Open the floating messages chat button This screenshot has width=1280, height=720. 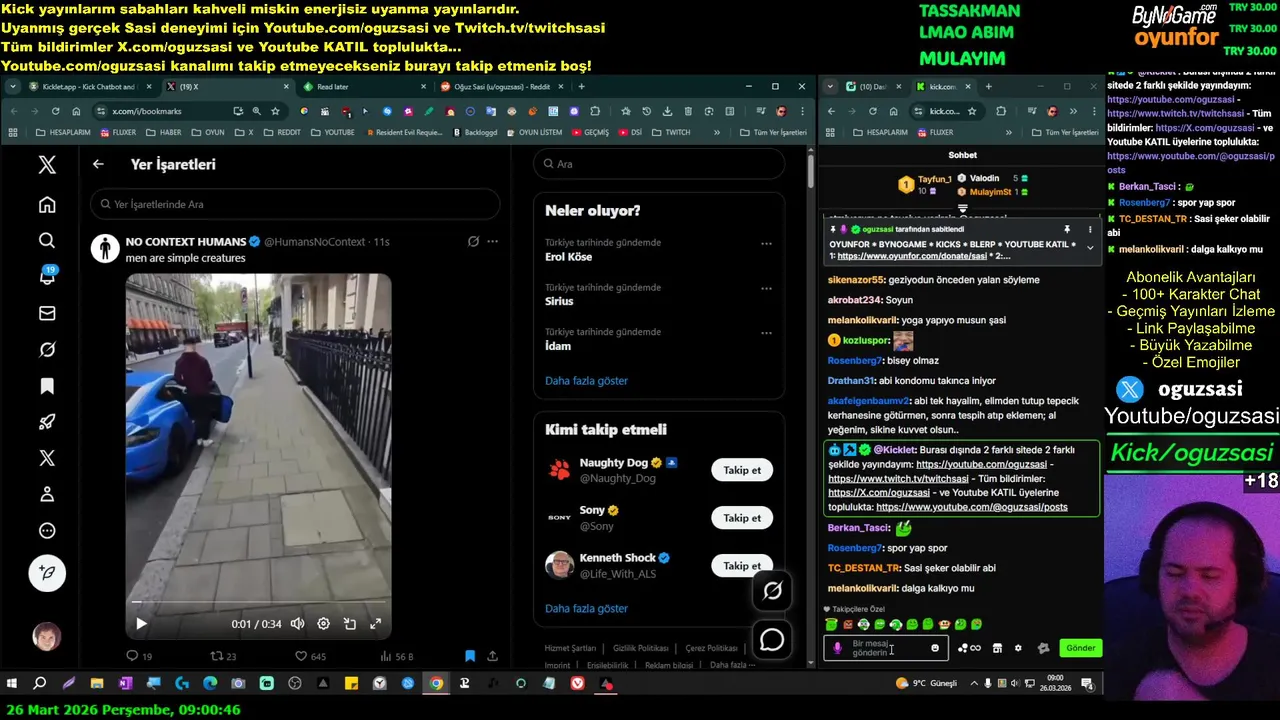coord(772,639)
